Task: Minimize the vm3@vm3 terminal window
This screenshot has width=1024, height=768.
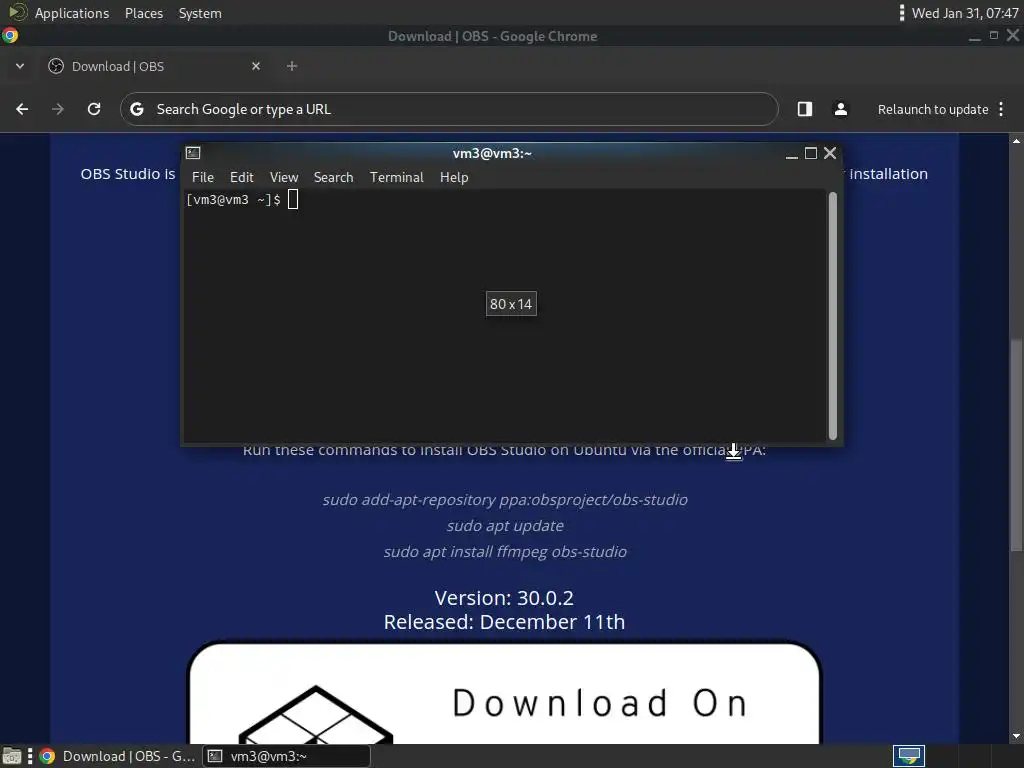Action: tap(792, 153)
